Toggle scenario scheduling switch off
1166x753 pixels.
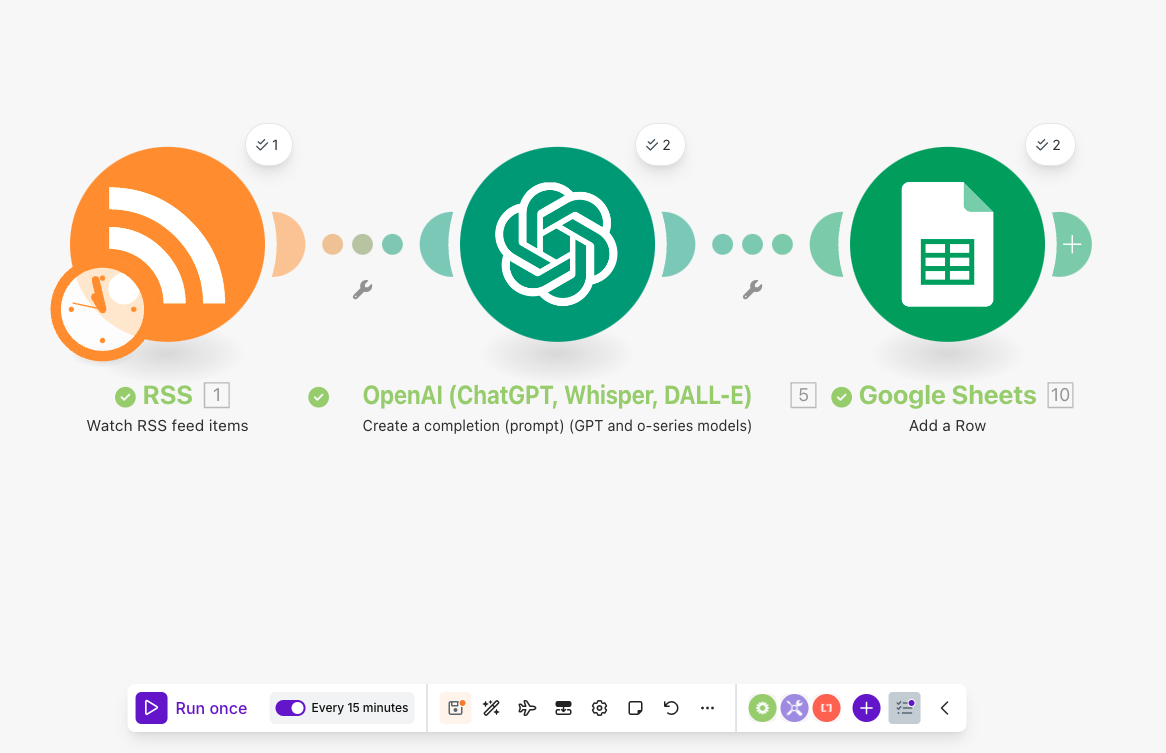click(x=290, y=708)
